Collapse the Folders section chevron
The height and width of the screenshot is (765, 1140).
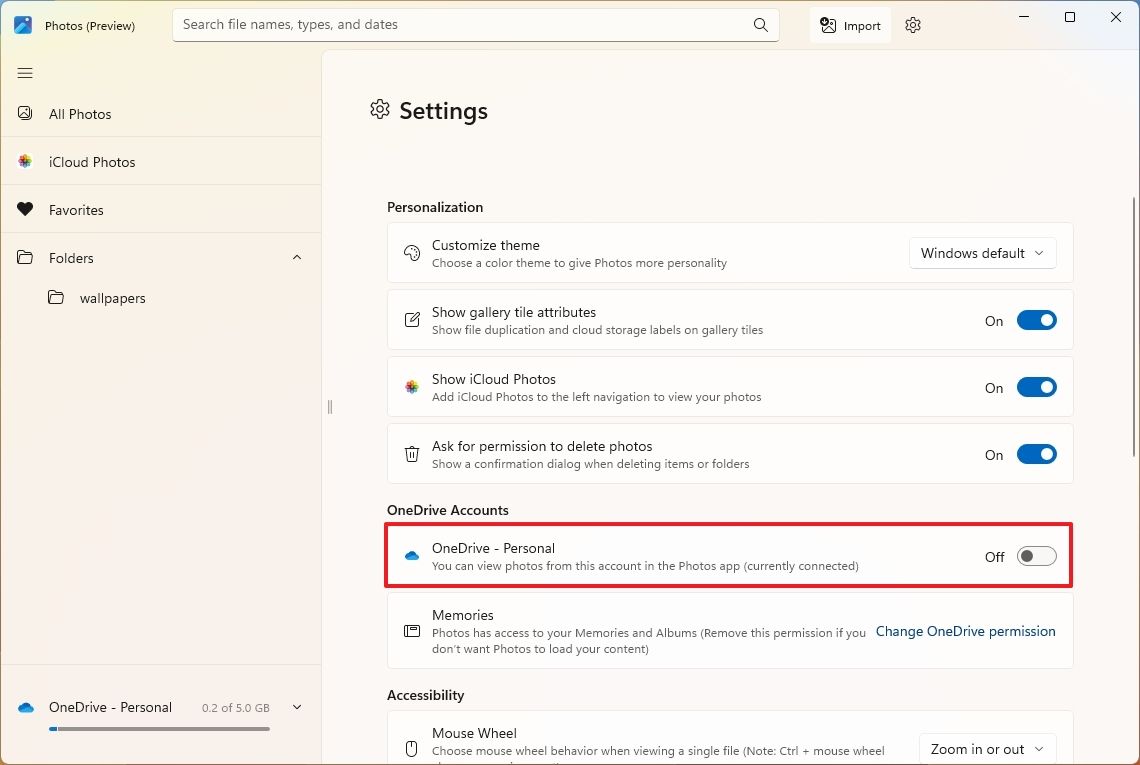[297, 258]
